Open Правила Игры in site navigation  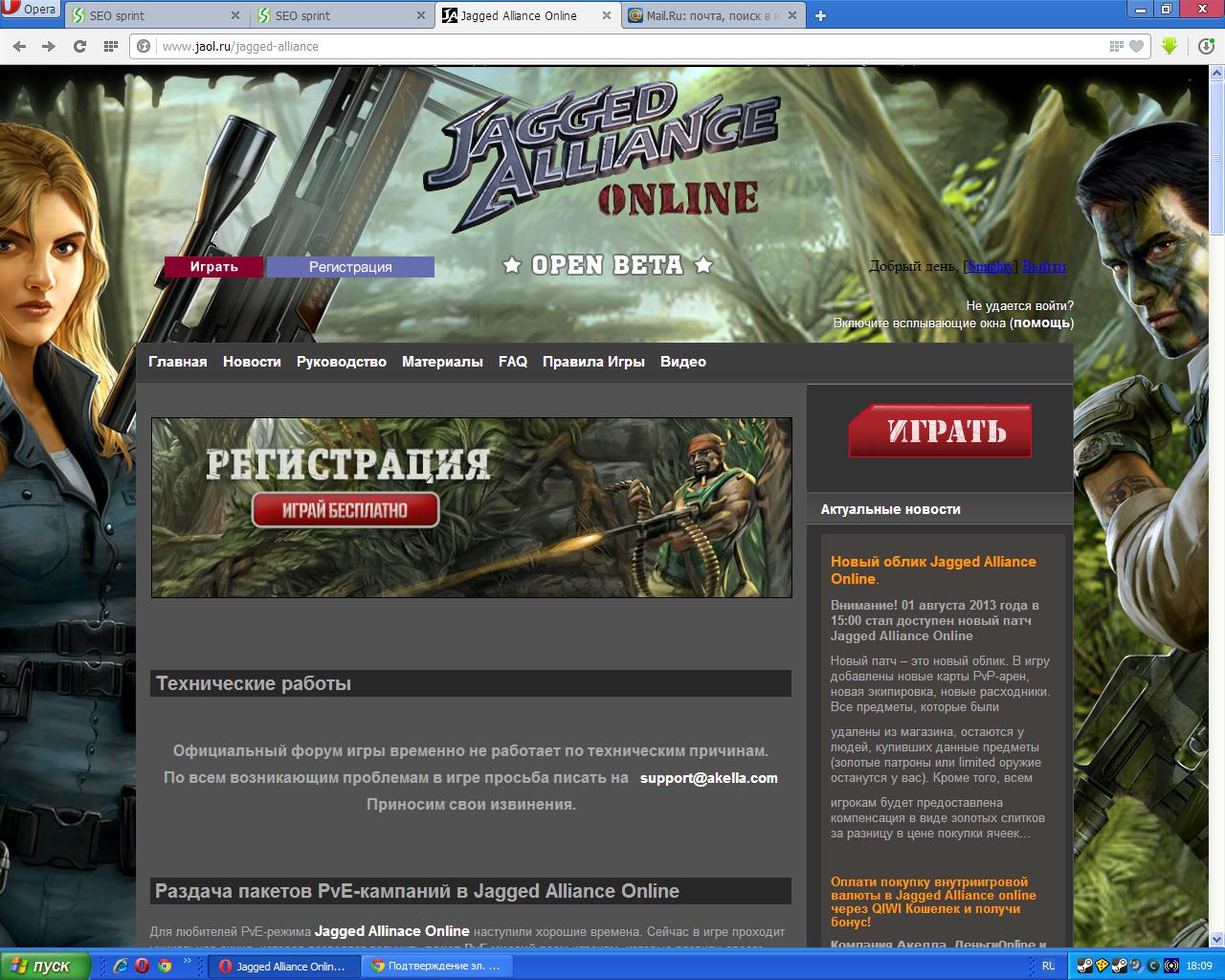pyautogui.click(x=593, y=362)
